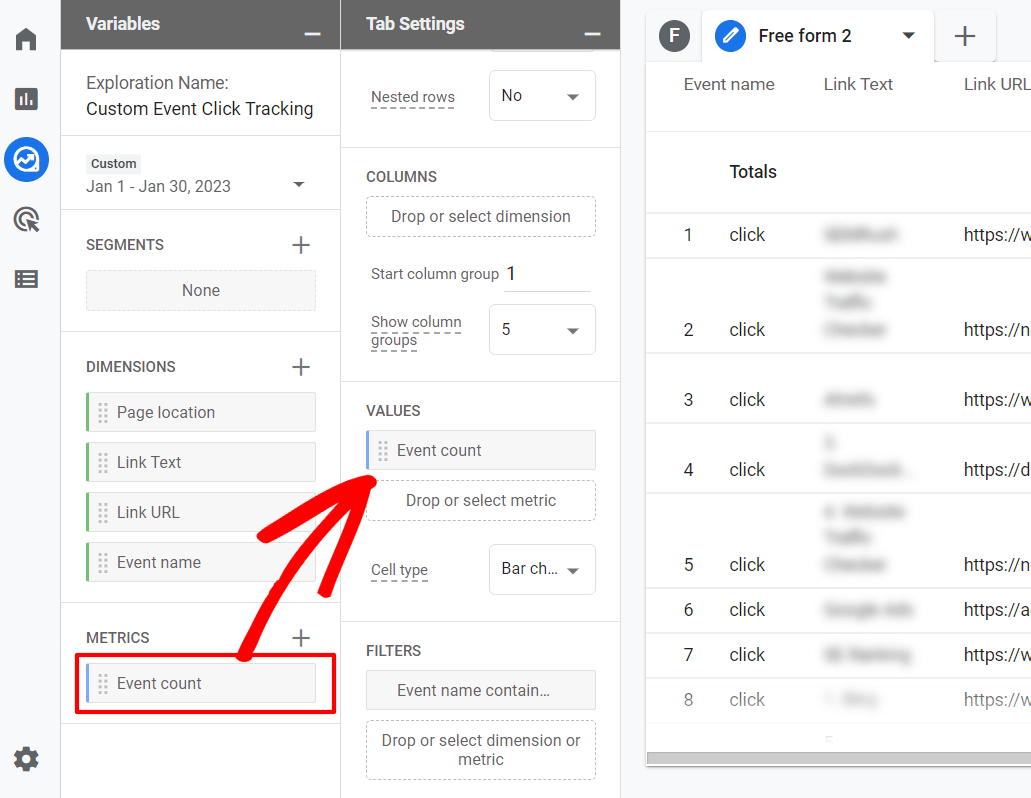Click the pencil edit icon on Free form 2
1031x798 pixels.
[x=729, y=35]
